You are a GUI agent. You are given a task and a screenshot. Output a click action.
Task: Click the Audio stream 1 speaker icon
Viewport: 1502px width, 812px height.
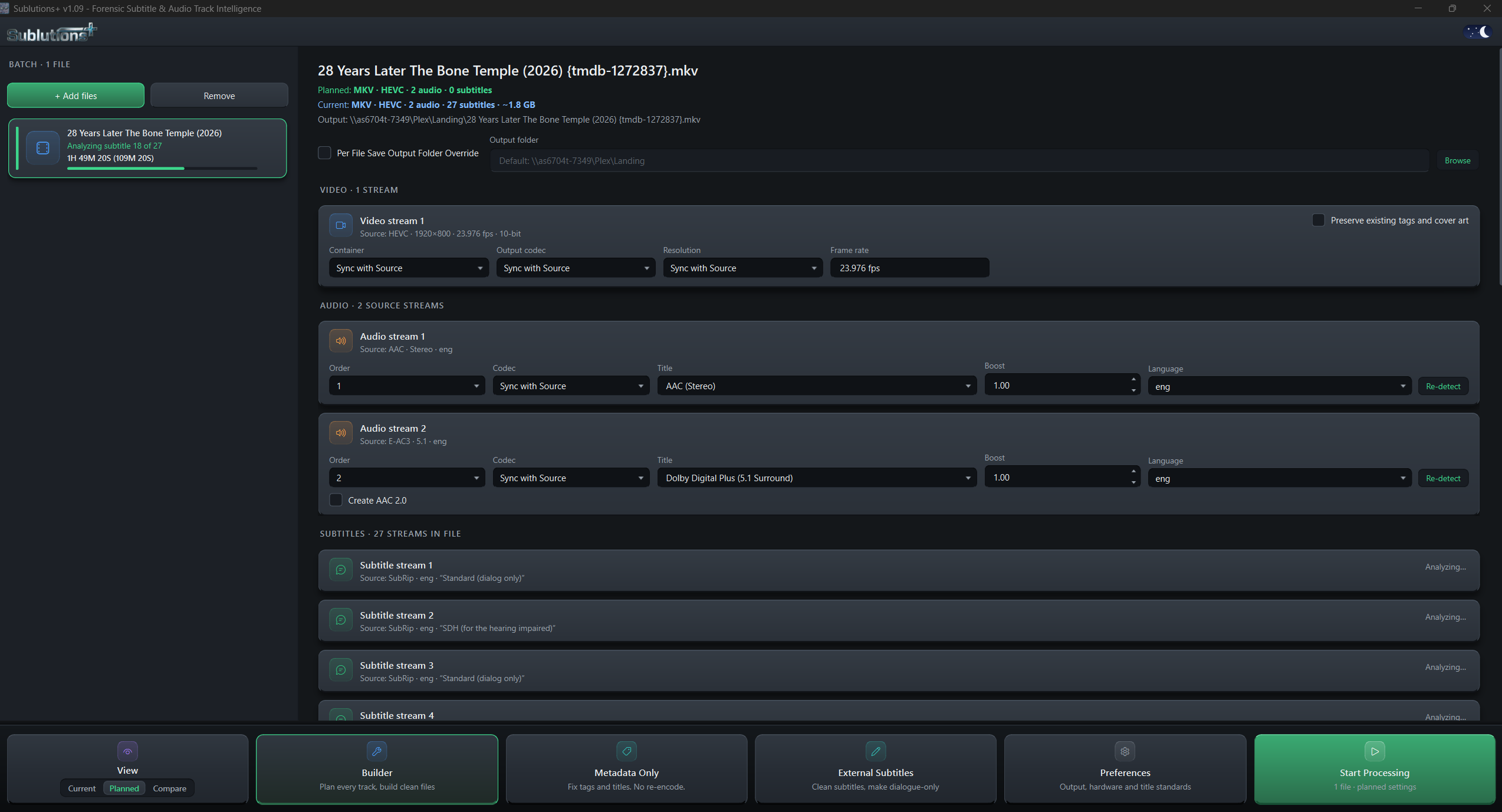tap(341, 341)
